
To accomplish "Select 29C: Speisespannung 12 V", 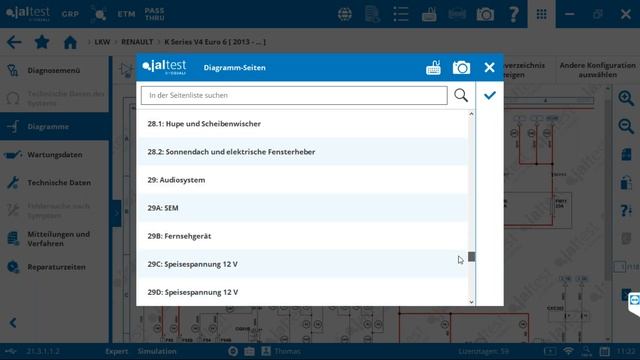I will point(303,264).
